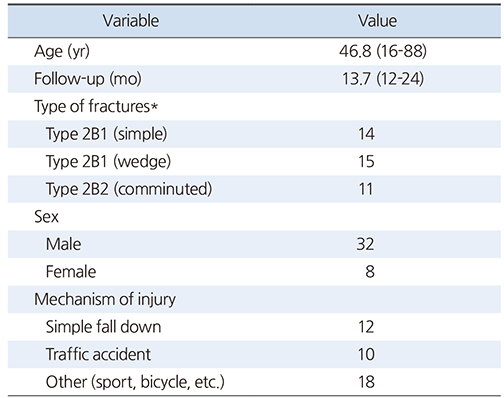Click the Variable column header
Image resolution: width=504 pixels, height=398 pixels.
(x=131, y=21)
